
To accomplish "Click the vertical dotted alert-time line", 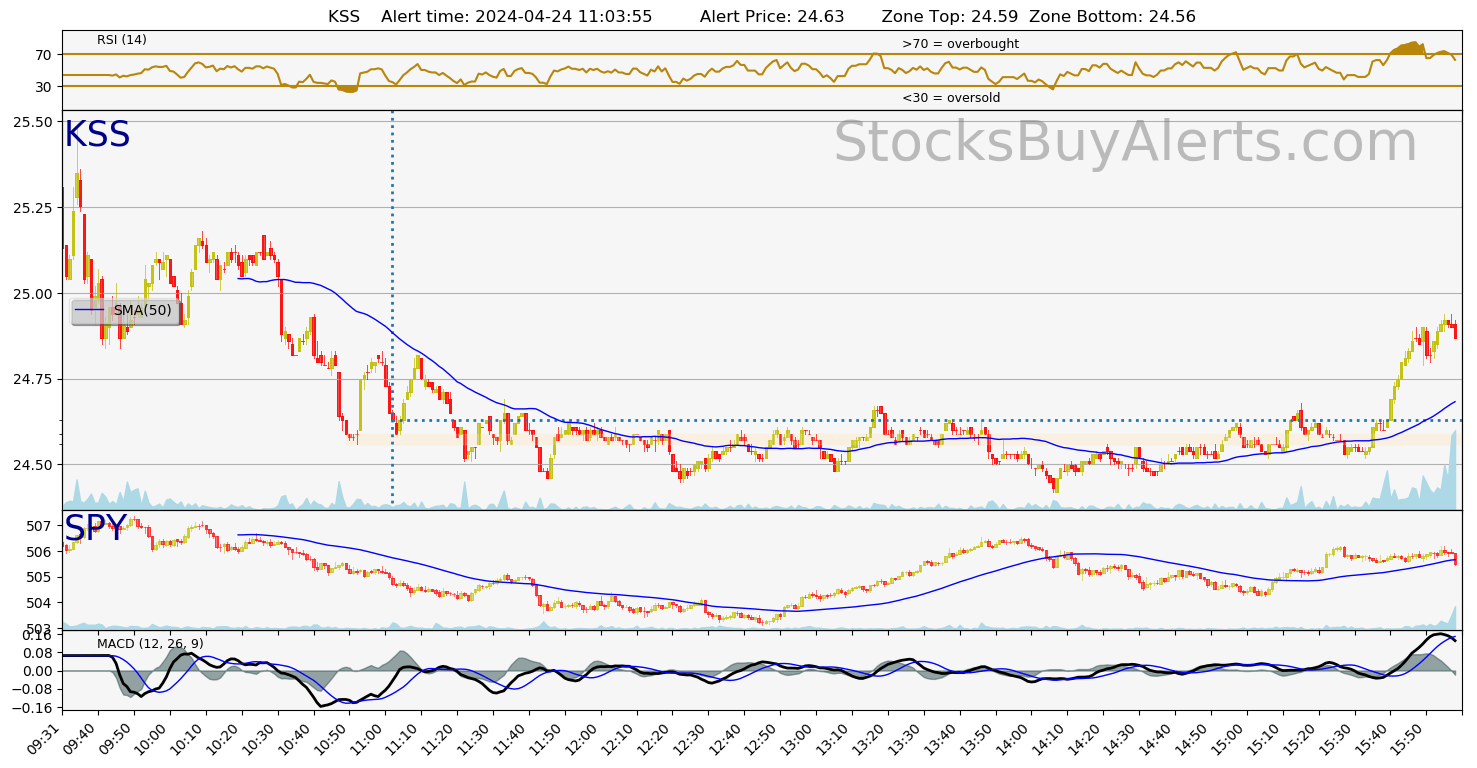I will [x=392, y=308].
